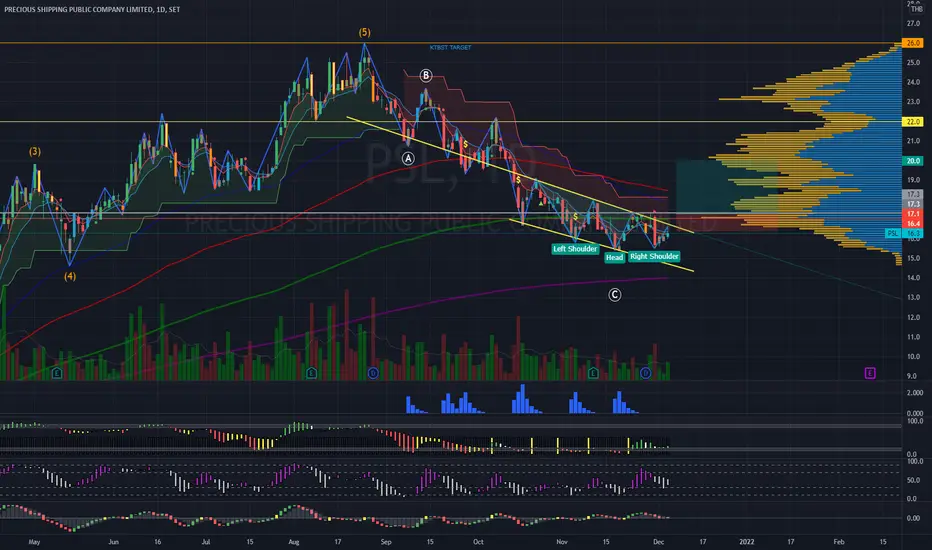Screen dimensions: 932x550
Task: Click the green 20.0 price label
Action: tap(913, 161)
